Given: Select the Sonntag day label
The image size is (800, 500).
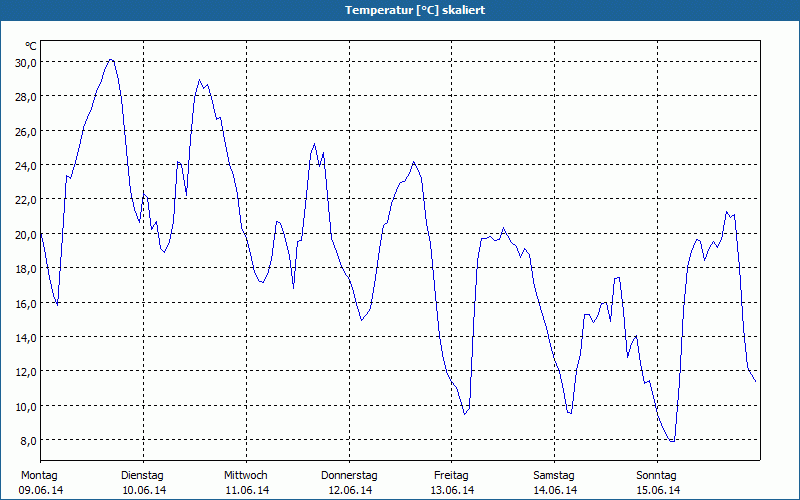Looking at the screenshot, I should coord(657,475).
